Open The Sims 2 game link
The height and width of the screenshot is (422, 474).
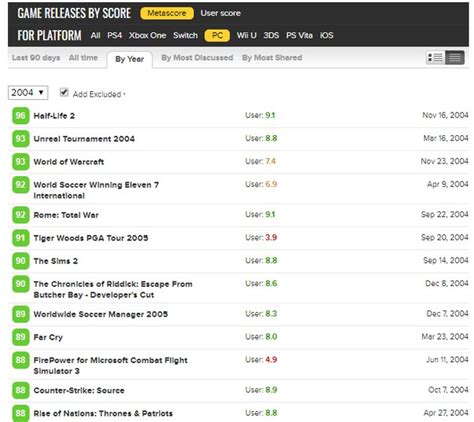coord(56,261)
